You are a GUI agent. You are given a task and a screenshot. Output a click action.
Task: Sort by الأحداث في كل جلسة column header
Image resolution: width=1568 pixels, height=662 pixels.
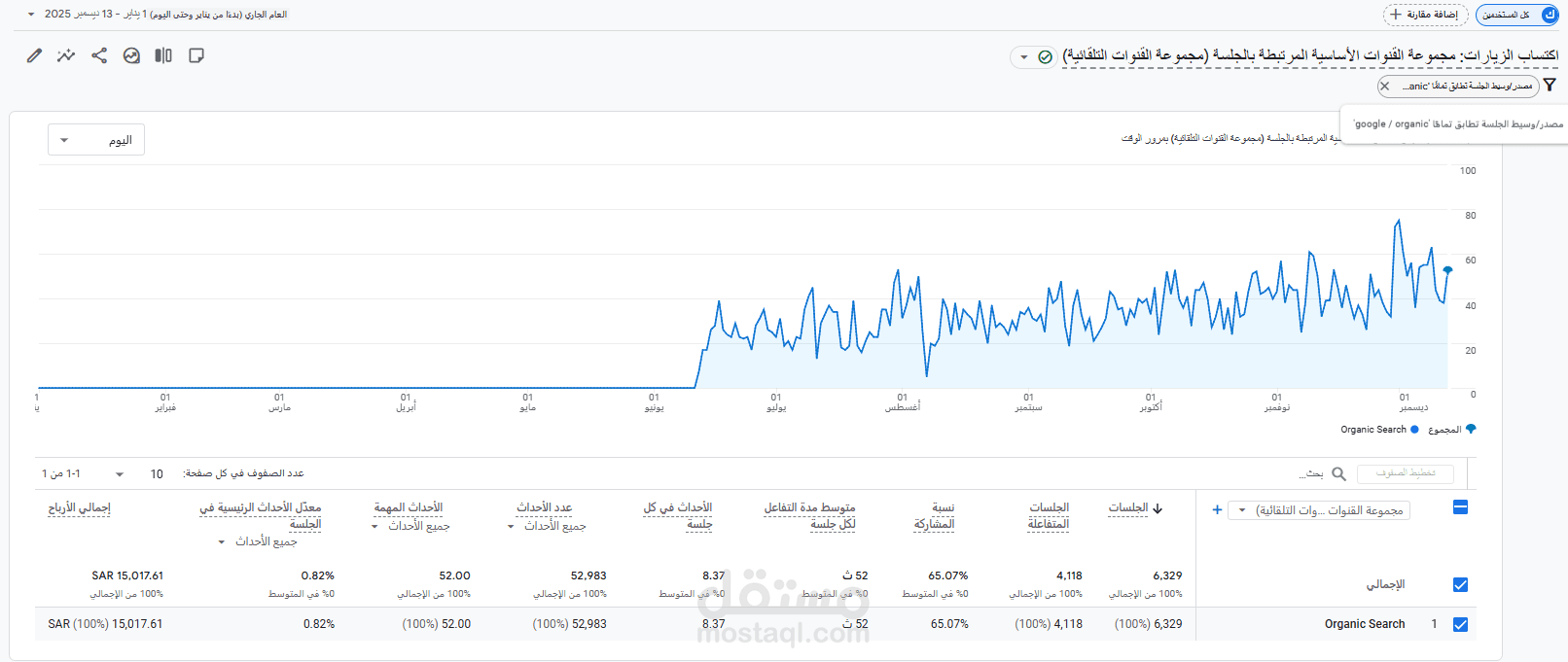click(678, 515)
